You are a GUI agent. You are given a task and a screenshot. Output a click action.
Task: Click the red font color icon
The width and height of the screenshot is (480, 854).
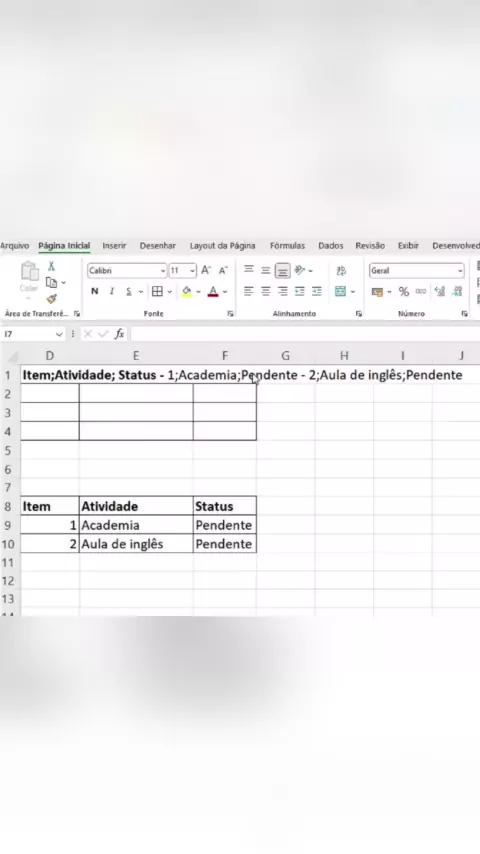click(x=213, y=291)
